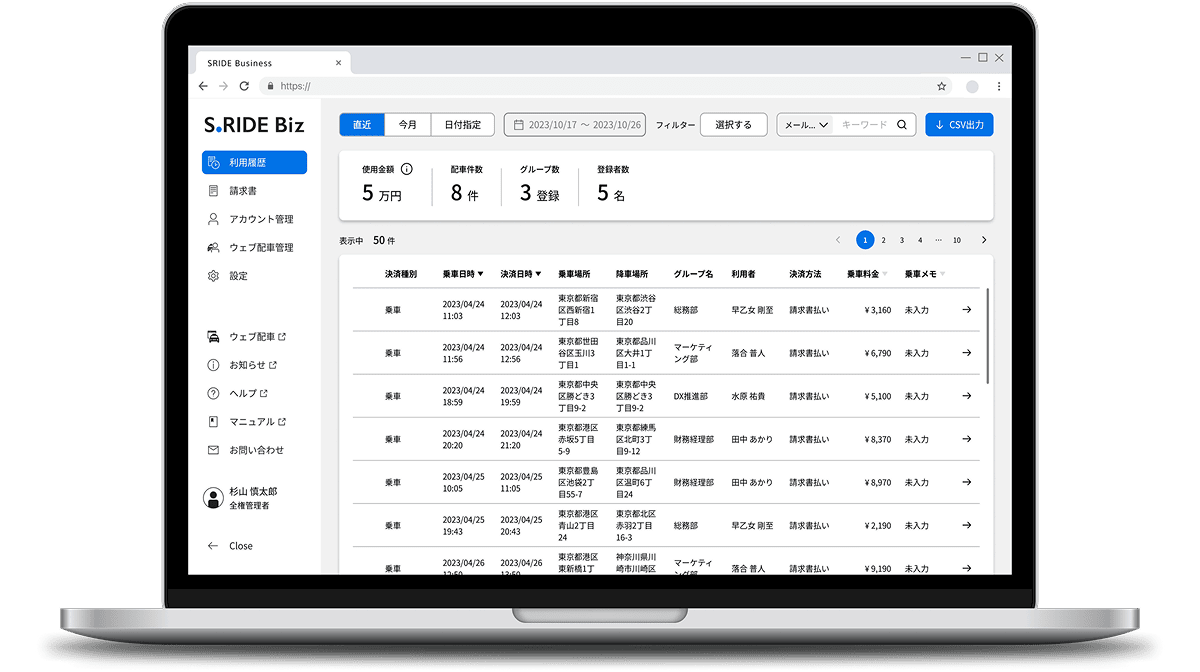Screen dimensions: 1200x672
Task: Open ウェブ配車管理 in the sidebar
Action: 260,247
